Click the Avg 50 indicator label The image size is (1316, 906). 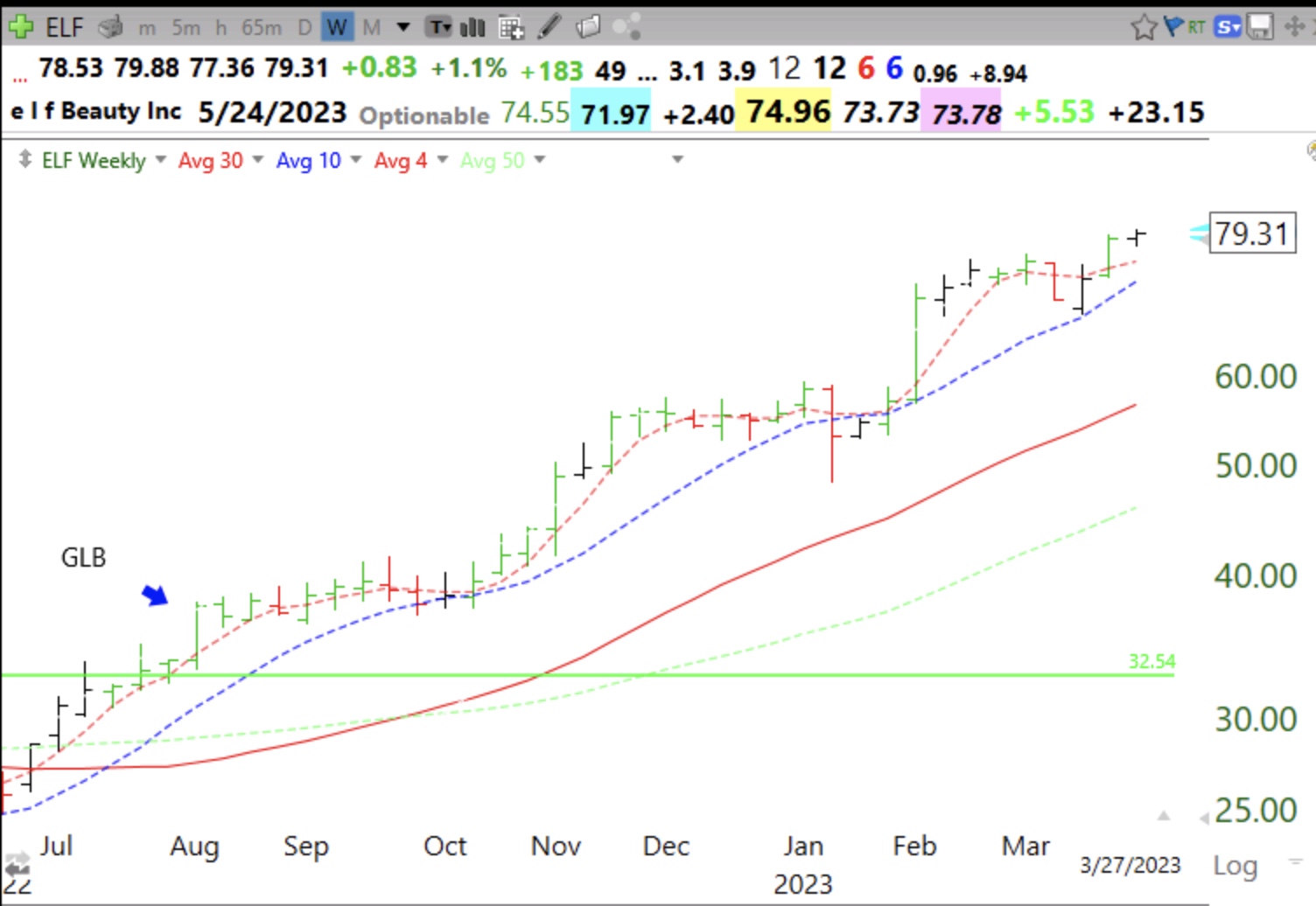click(x=493, y=161)
